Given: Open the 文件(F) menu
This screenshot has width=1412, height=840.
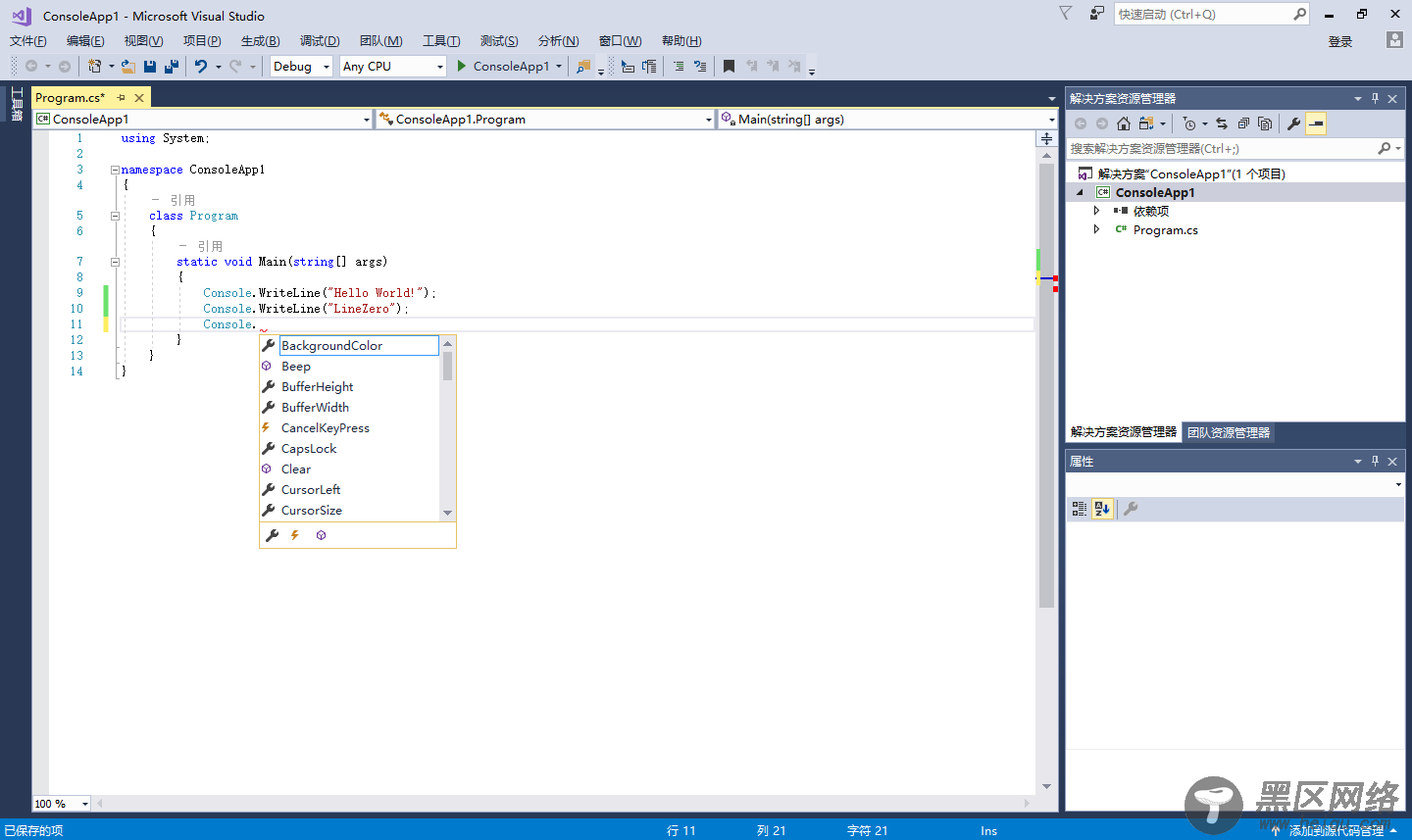Looking at the screenshot, I should click(x=28, y=41).
